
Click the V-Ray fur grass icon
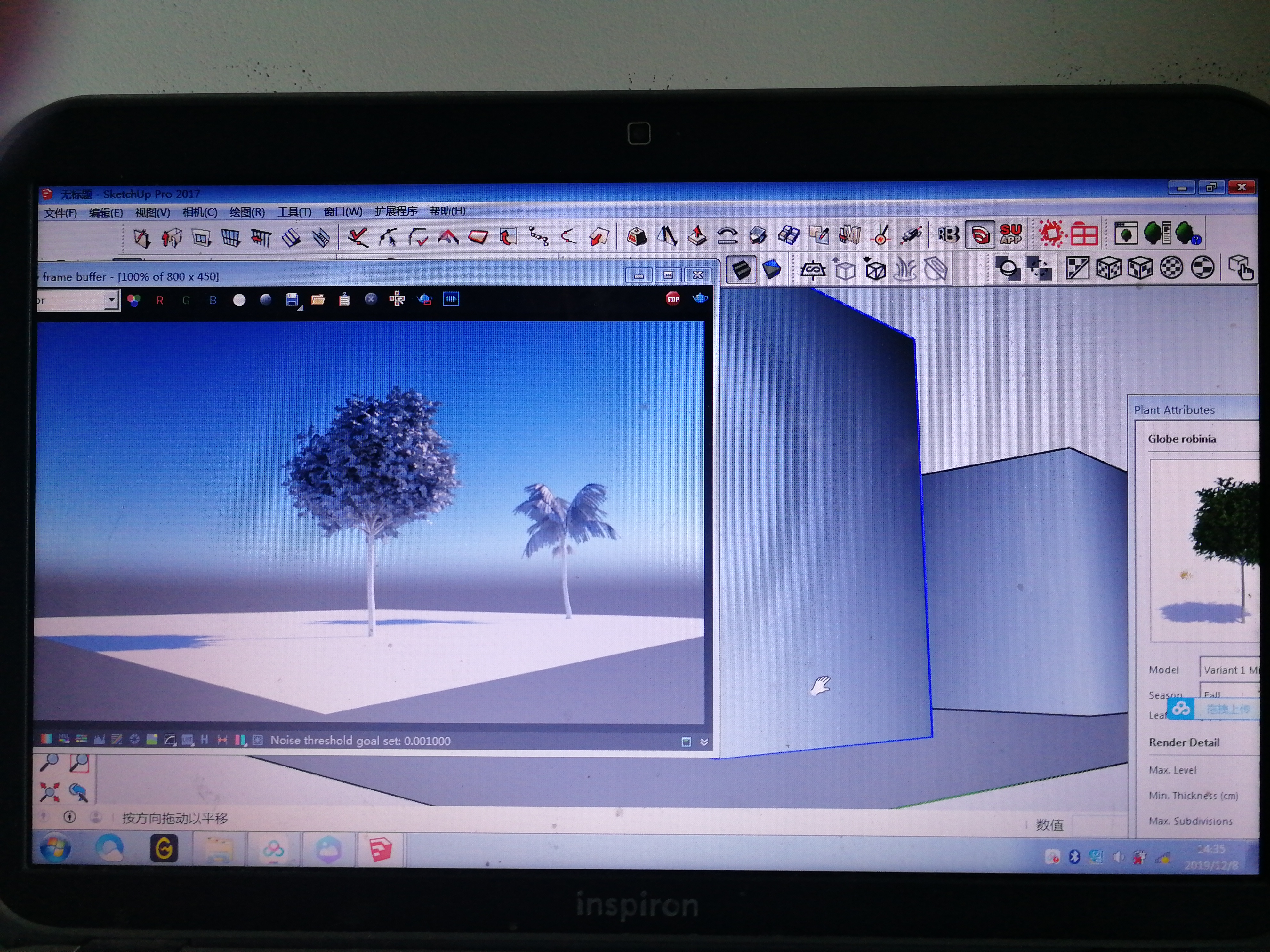click(x=905, y=269)
